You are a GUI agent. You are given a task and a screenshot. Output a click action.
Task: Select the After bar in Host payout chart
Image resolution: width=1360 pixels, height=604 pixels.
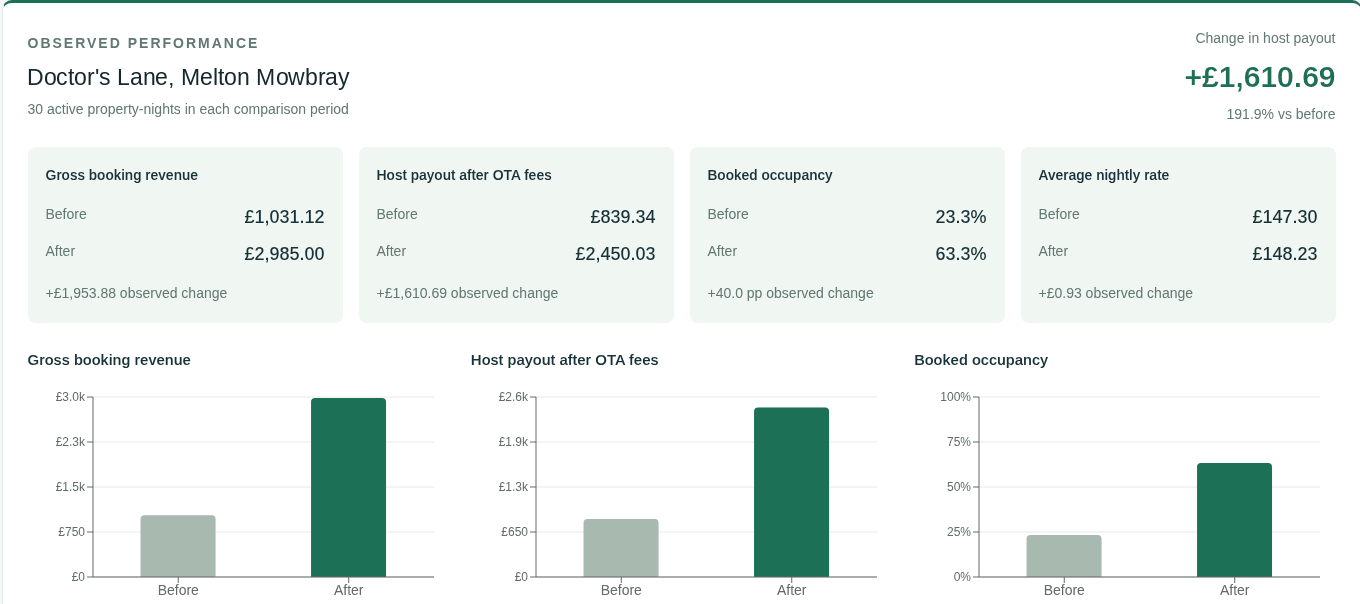(x=791, y=492)
